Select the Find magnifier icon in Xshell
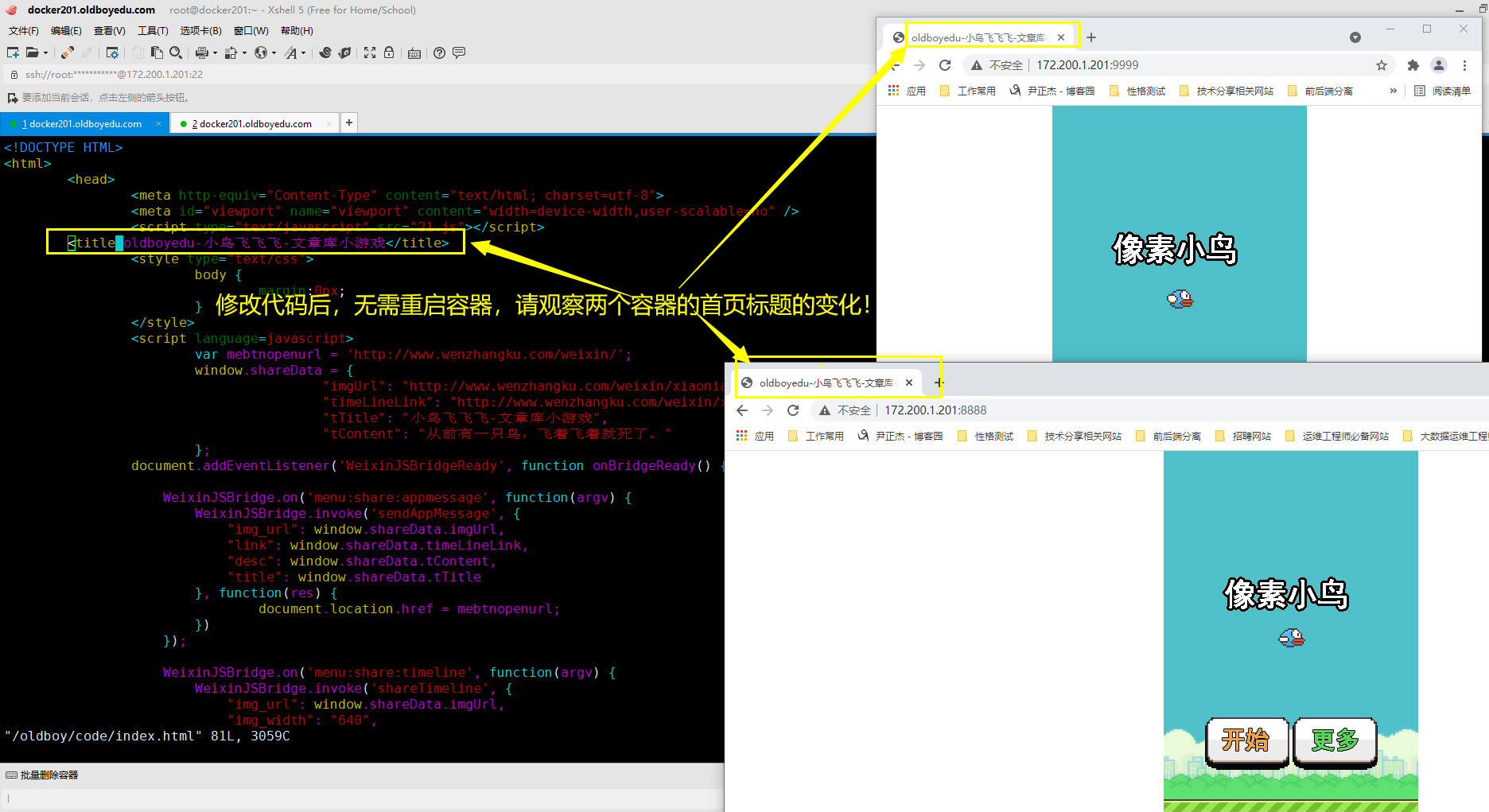 click(176, 52)
